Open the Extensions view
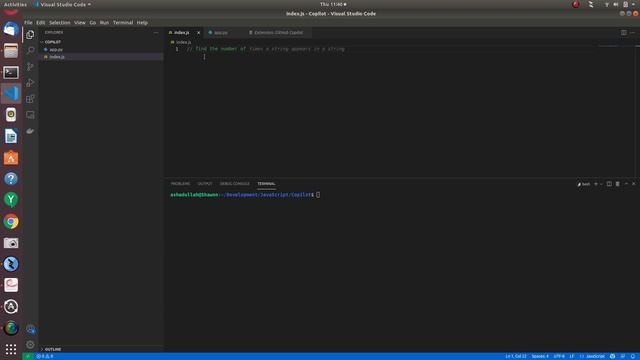 (30, 99)
